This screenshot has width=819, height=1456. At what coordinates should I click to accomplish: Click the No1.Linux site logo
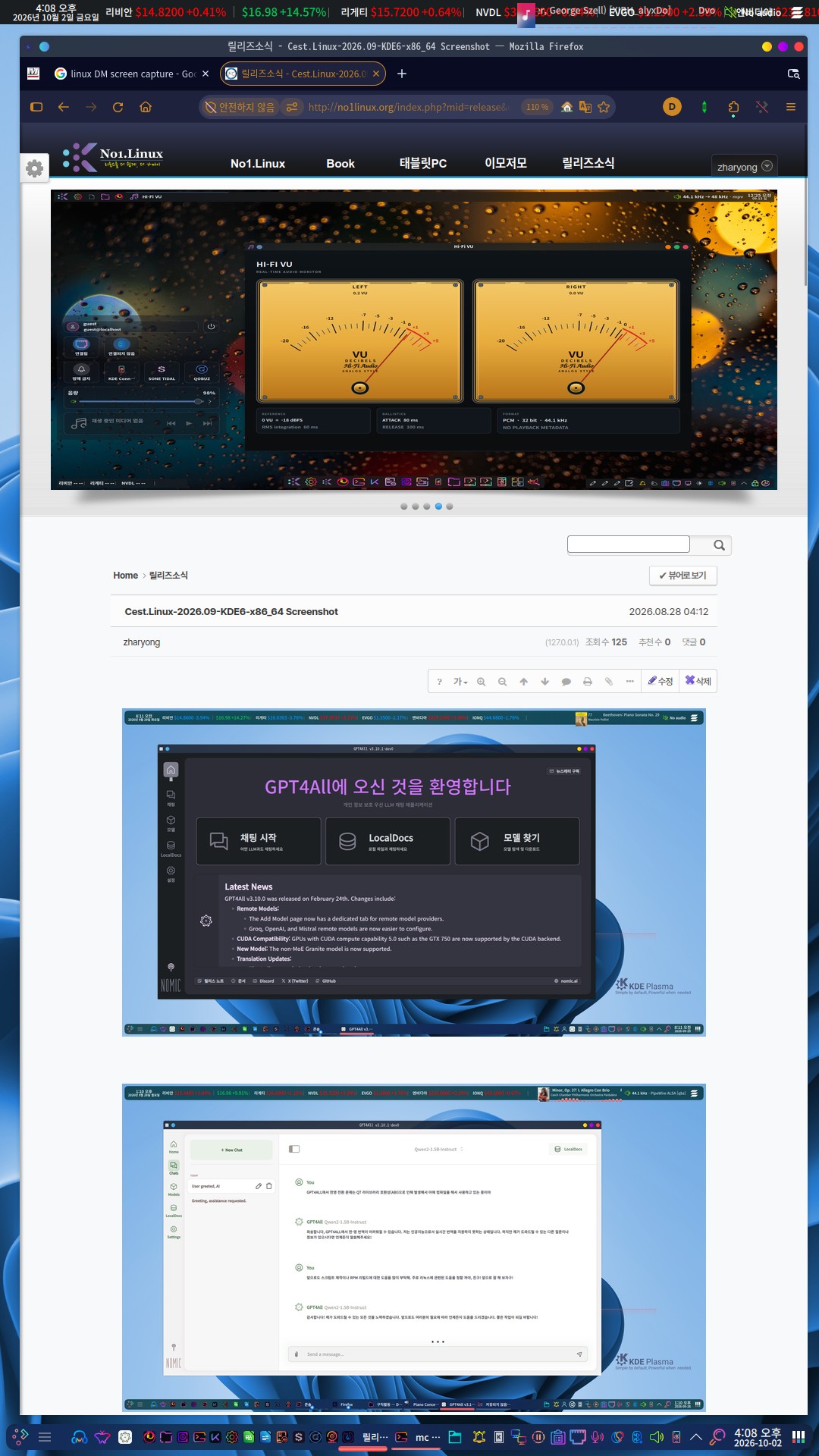tap(113, 157)
